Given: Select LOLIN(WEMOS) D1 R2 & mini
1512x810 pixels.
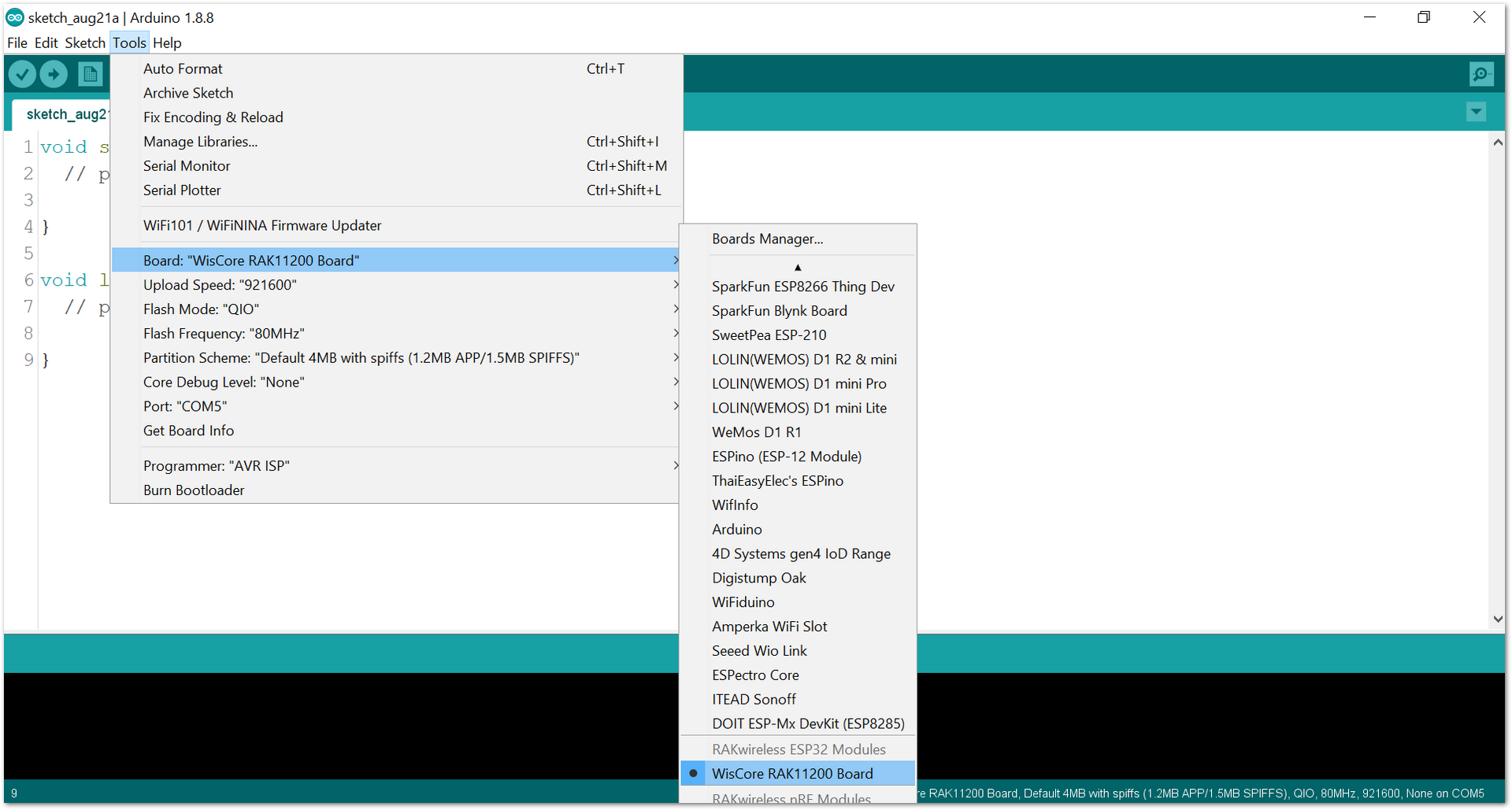Looking at the screenshot, I should (798, 361).
